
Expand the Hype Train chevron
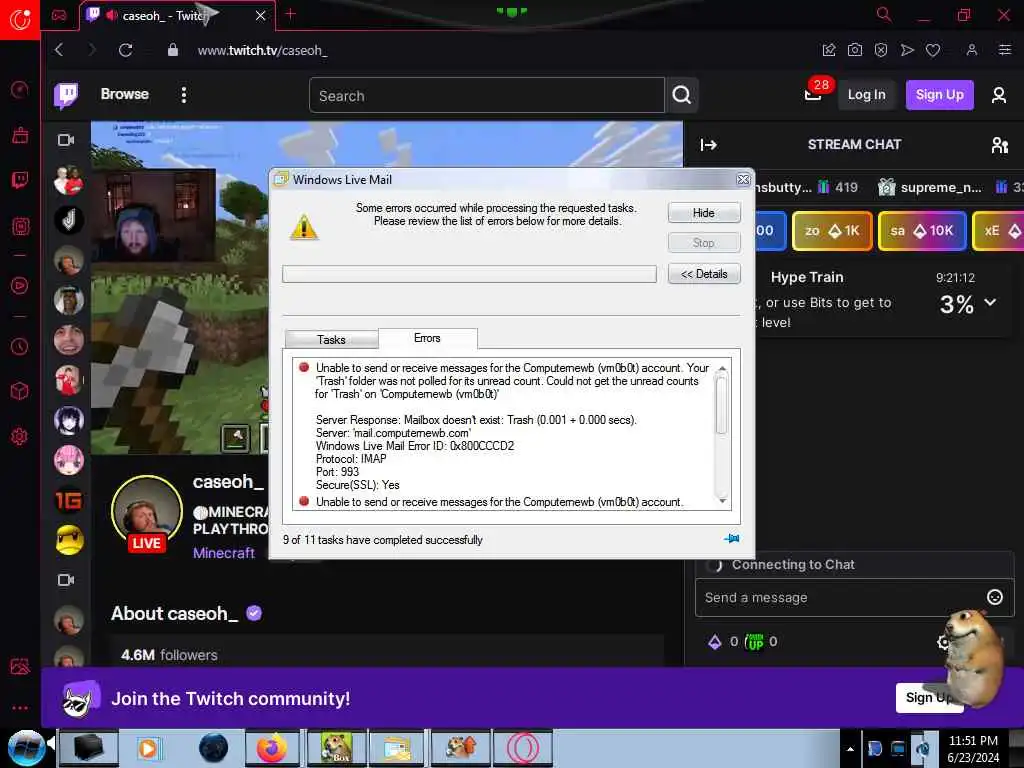pyautogui.click(x=990, y=302)
